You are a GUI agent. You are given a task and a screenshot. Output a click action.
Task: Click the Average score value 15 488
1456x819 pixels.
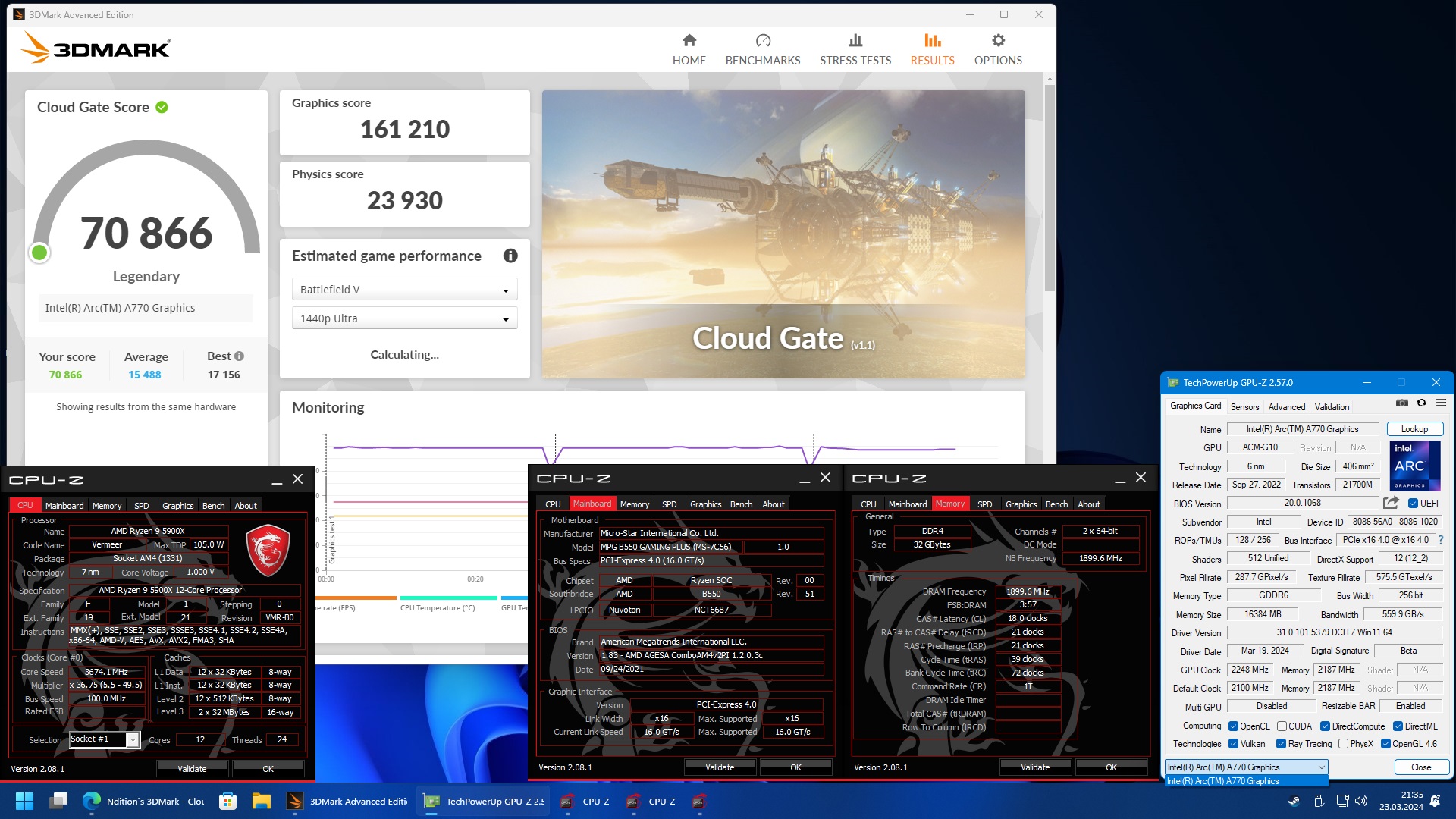coord(145,375)
